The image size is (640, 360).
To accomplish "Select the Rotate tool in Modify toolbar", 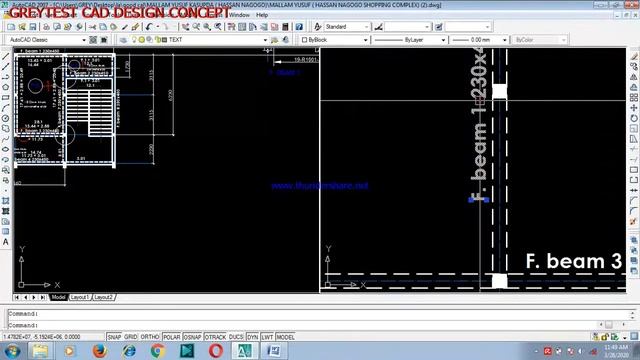I will 633,118.
